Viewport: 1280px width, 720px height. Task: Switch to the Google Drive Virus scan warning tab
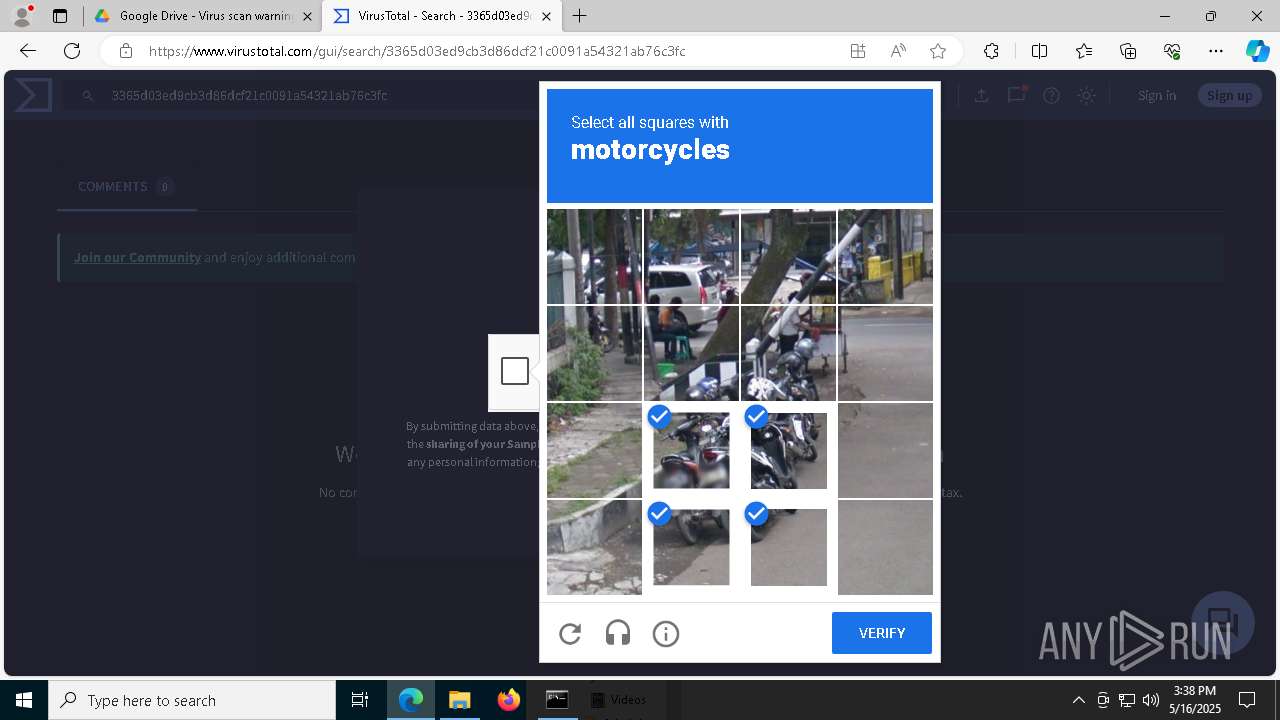click(204, 16)
